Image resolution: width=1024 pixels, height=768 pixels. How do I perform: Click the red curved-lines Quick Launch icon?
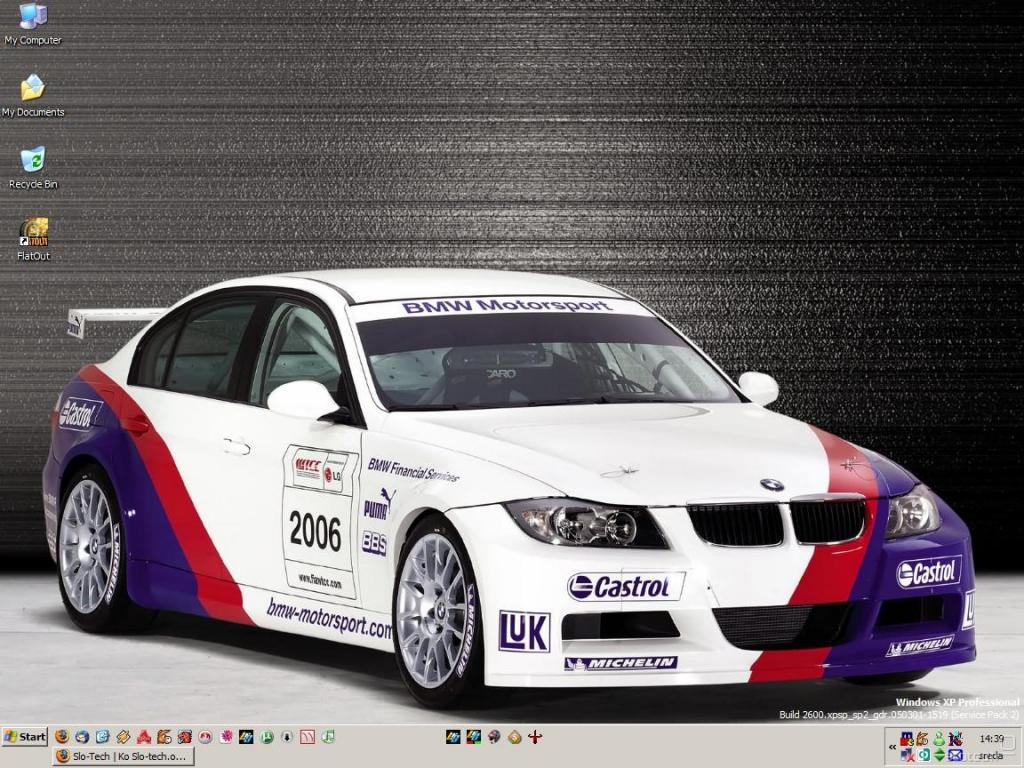[308, 737]
